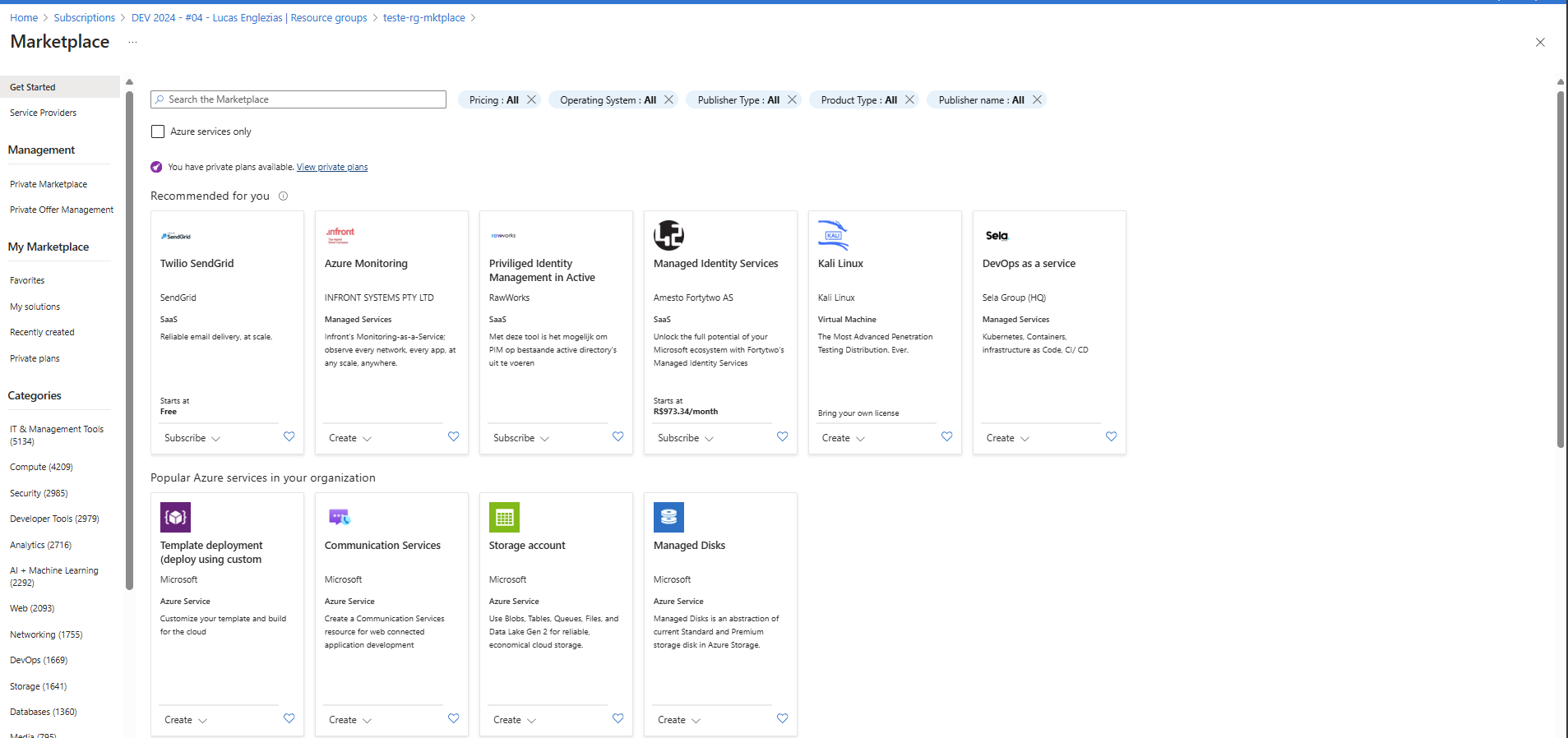This screenshot has width=1568, height=738.
Task: Click the Search the Marketplace field
Action: coord(298,99)
